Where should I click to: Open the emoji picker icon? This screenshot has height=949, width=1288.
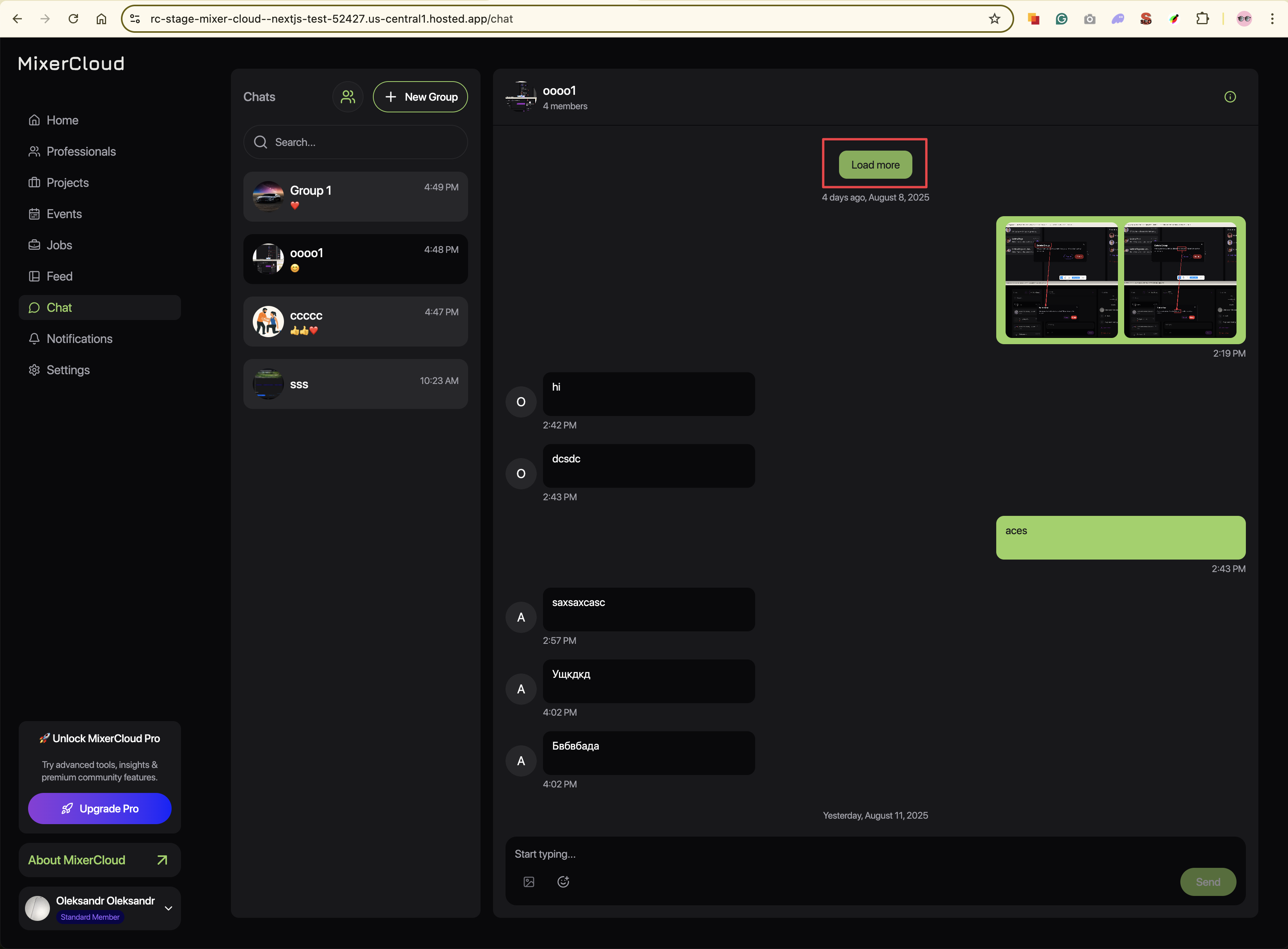pos(563,882)
